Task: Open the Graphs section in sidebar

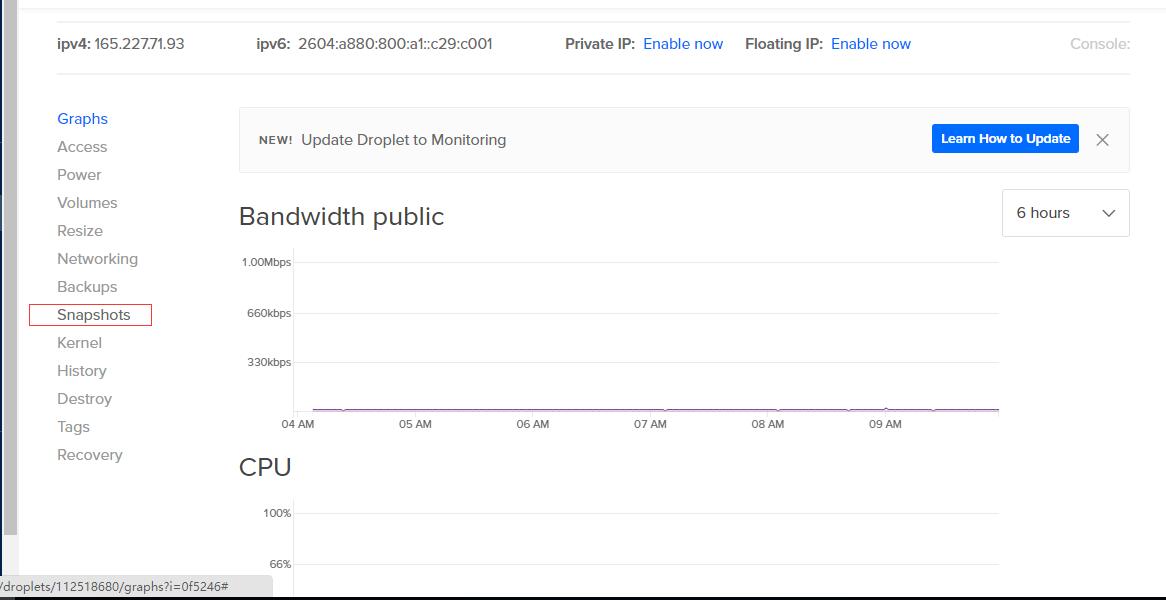Action: pos(82,119)
